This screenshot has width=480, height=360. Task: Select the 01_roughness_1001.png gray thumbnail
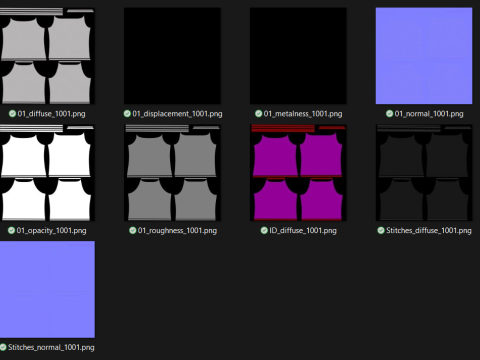172,173
